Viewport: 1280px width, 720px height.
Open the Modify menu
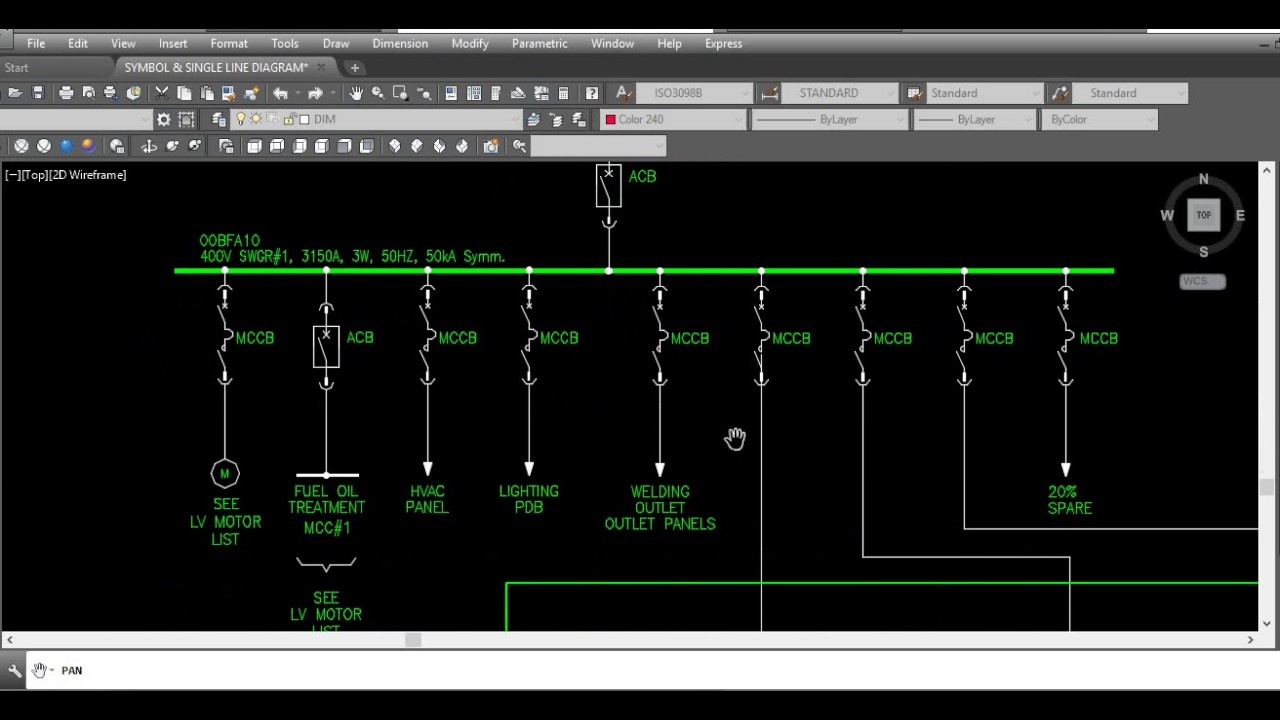(470, 43)
